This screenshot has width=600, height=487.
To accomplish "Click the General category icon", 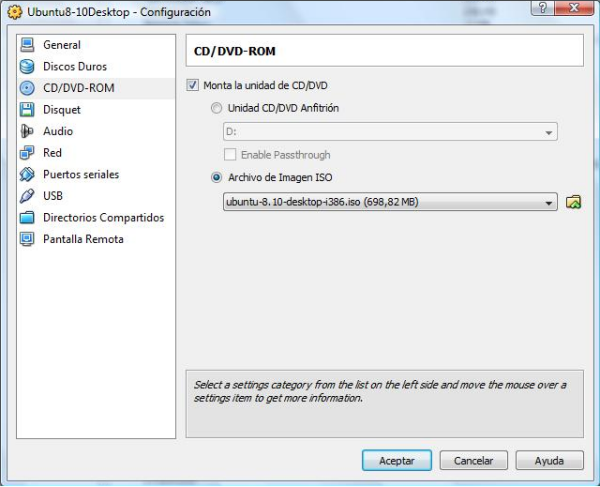I will 27,45.
